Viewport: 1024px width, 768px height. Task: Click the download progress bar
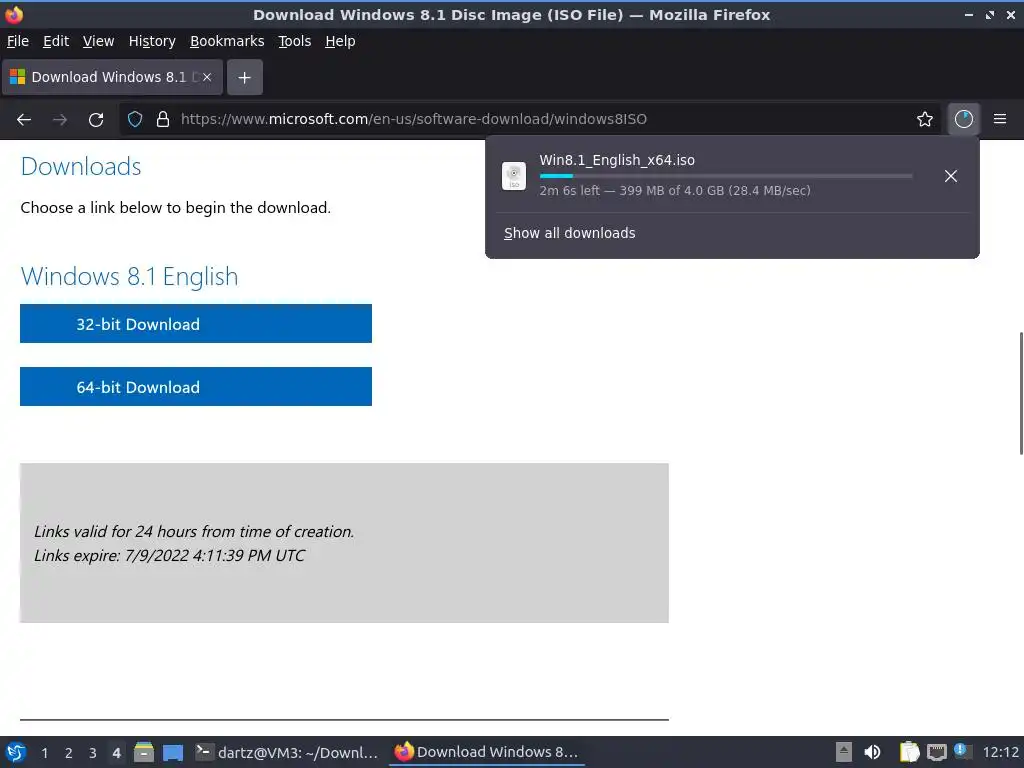click(726, 176)
